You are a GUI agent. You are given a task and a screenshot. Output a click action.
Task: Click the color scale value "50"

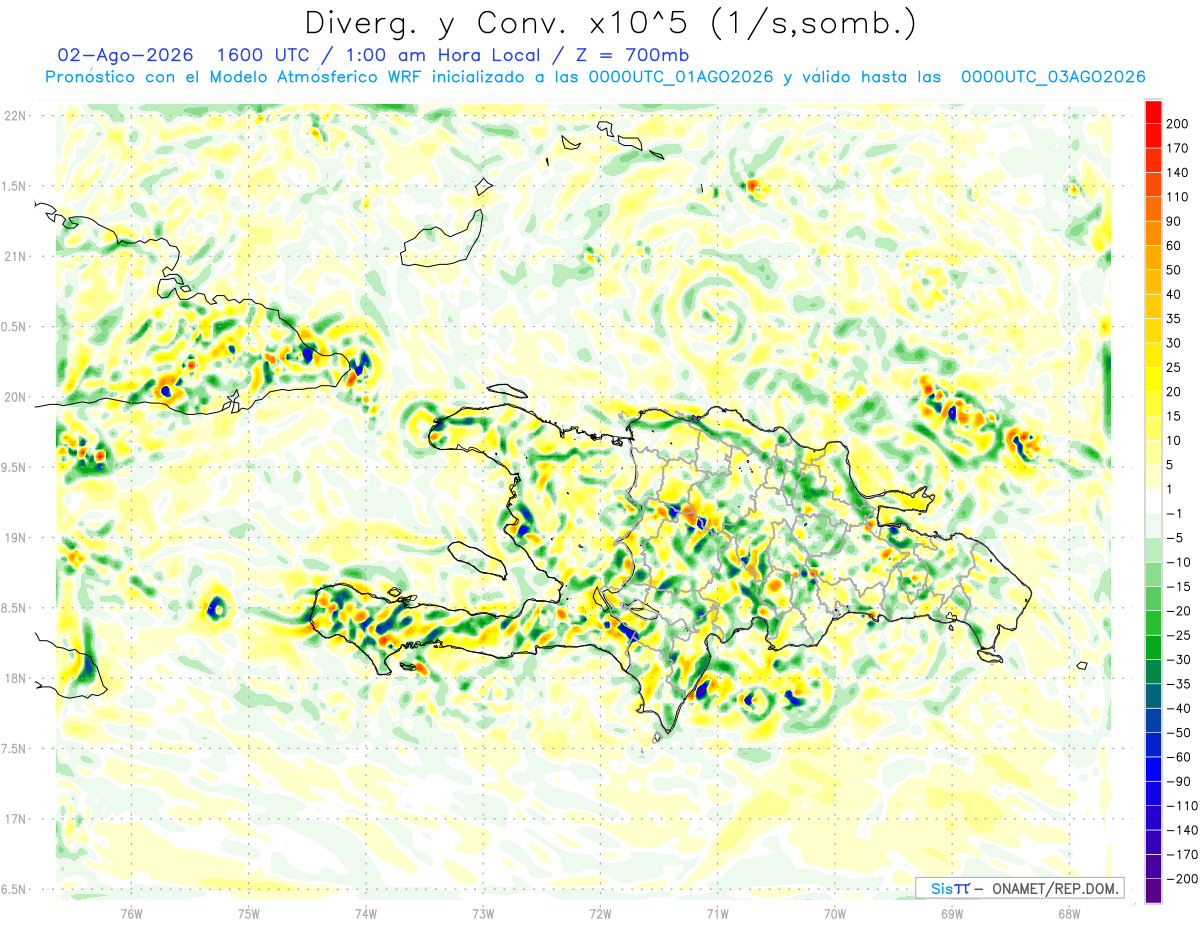pos(1175,270)
